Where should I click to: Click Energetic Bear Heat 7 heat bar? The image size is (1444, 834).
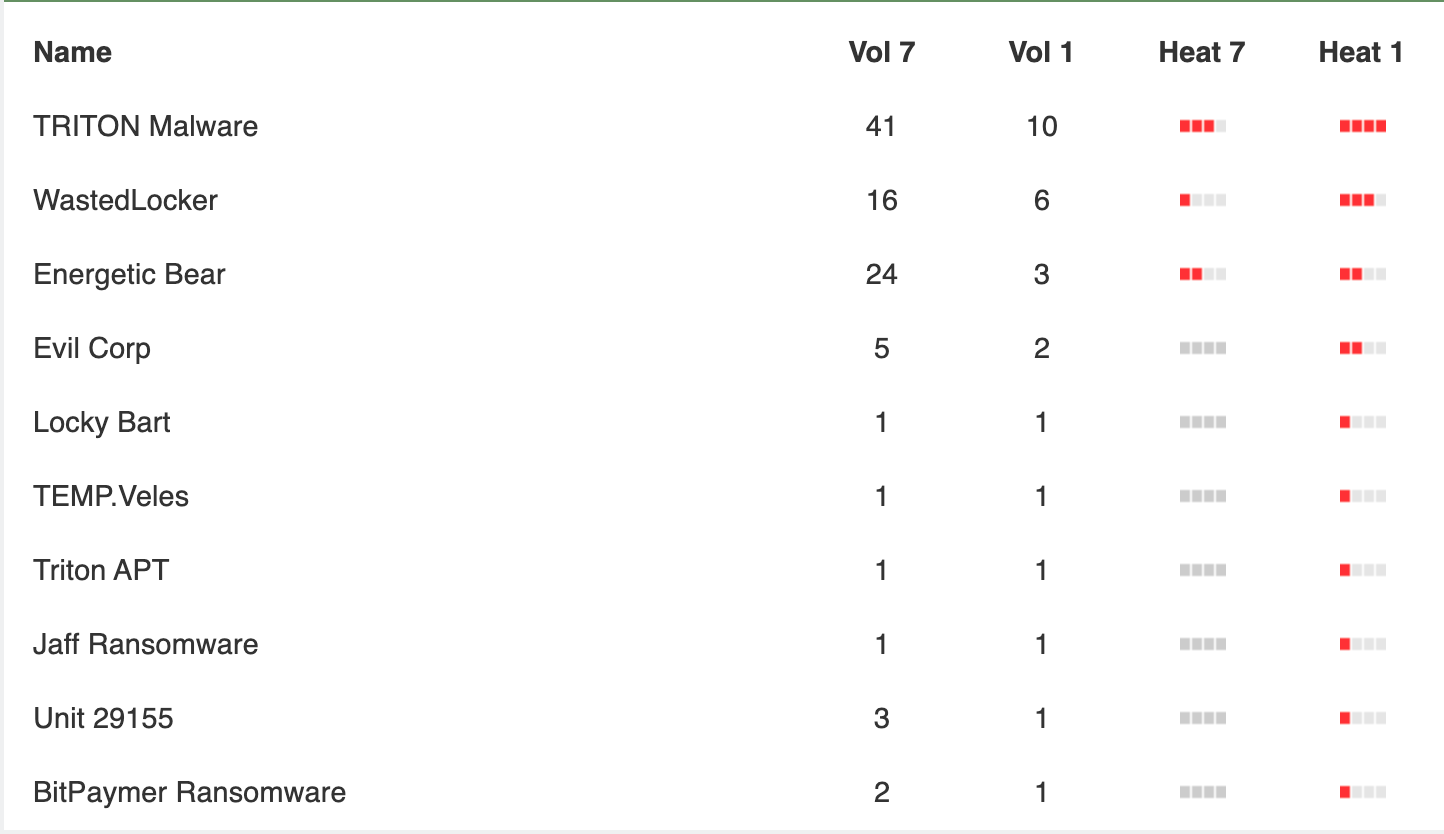pos(1202,274)
